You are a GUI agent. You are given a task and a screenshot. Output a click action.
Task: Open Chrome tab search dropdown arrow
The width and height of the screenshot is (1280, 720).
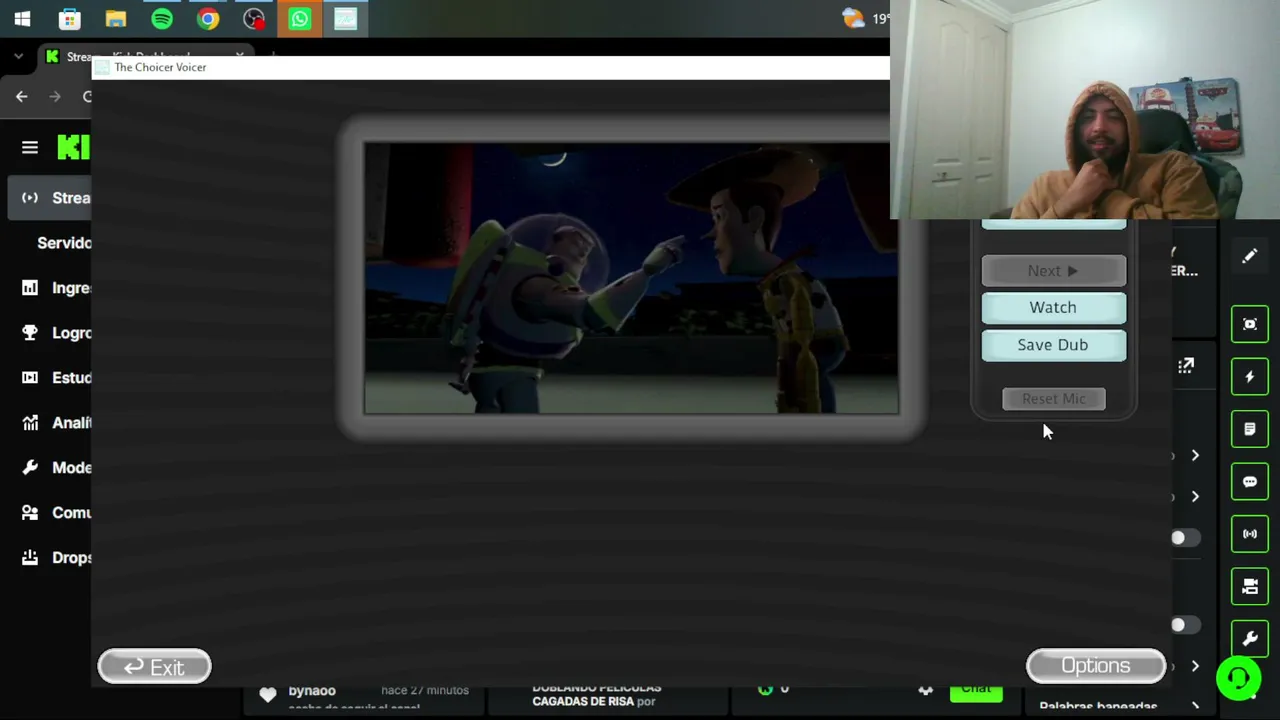click(x=18, y=57)
